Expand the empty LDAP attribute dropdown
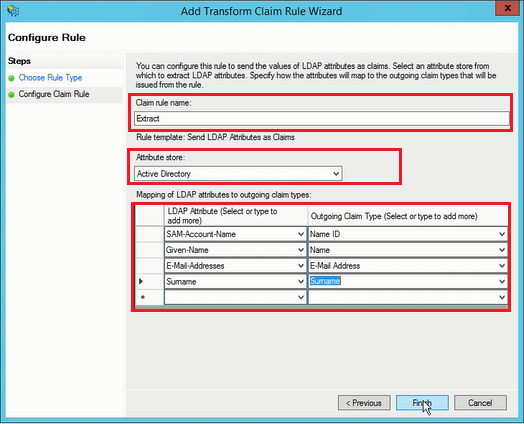This screenshot has height=424, width=524. coord(301,297)
